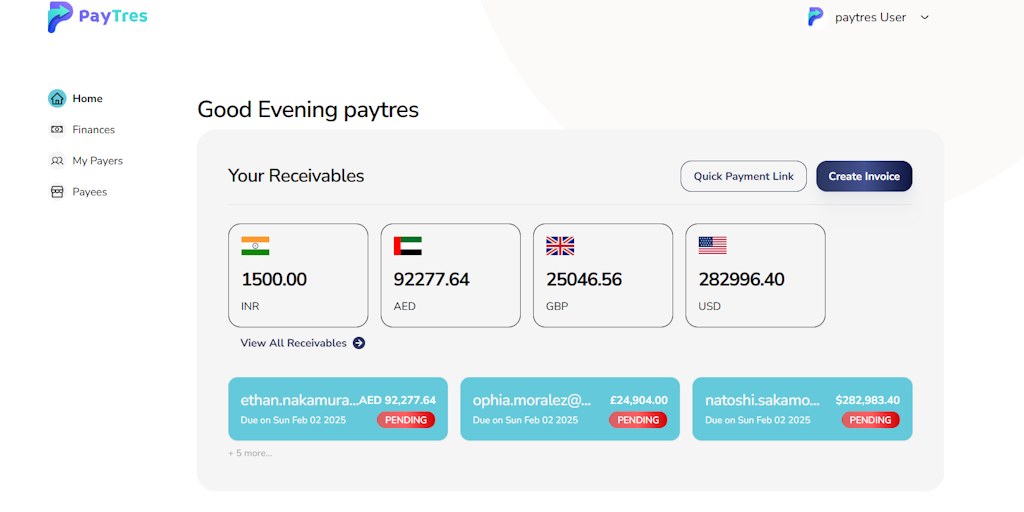Click the UAE flag icon
Image resolution: width=1024 pixels, height=512 pixels.
tap(408, 246)
